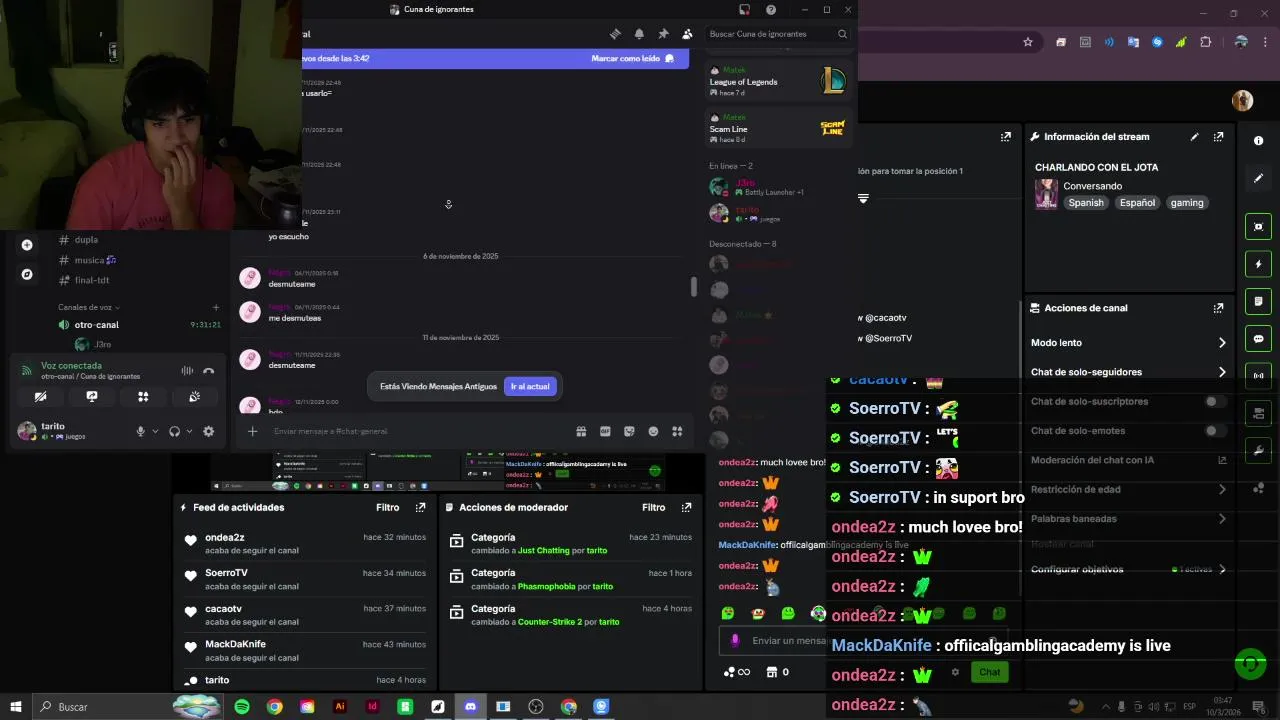The image size is (1280, 720).
Task: Toggle Chat de solo-suscriptores switch
Action: pos(1215,402)
